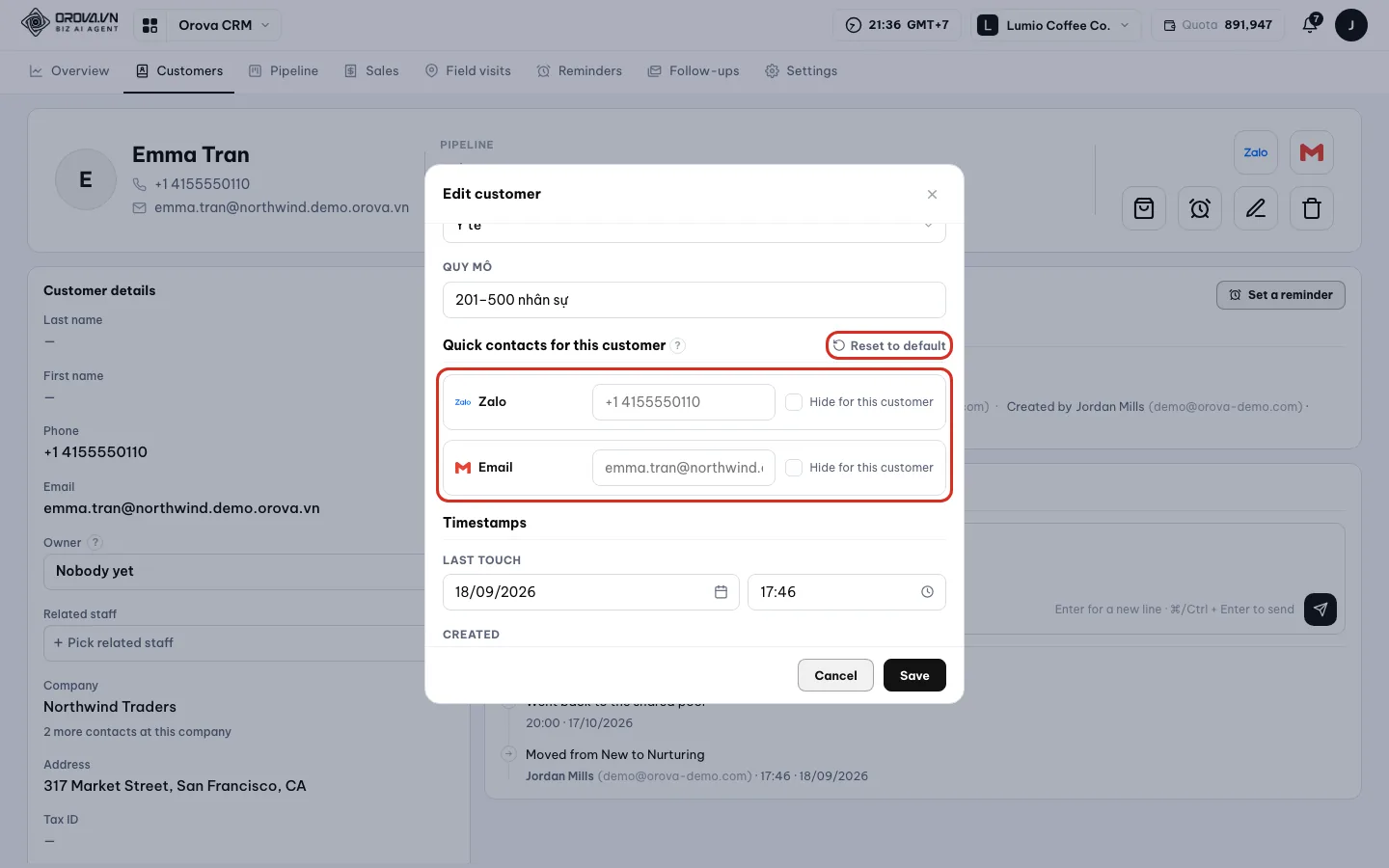This screenshot has height=868, width=1389.
Task: Click the Zalo phone number field
Action: click(x=684, y=402)
